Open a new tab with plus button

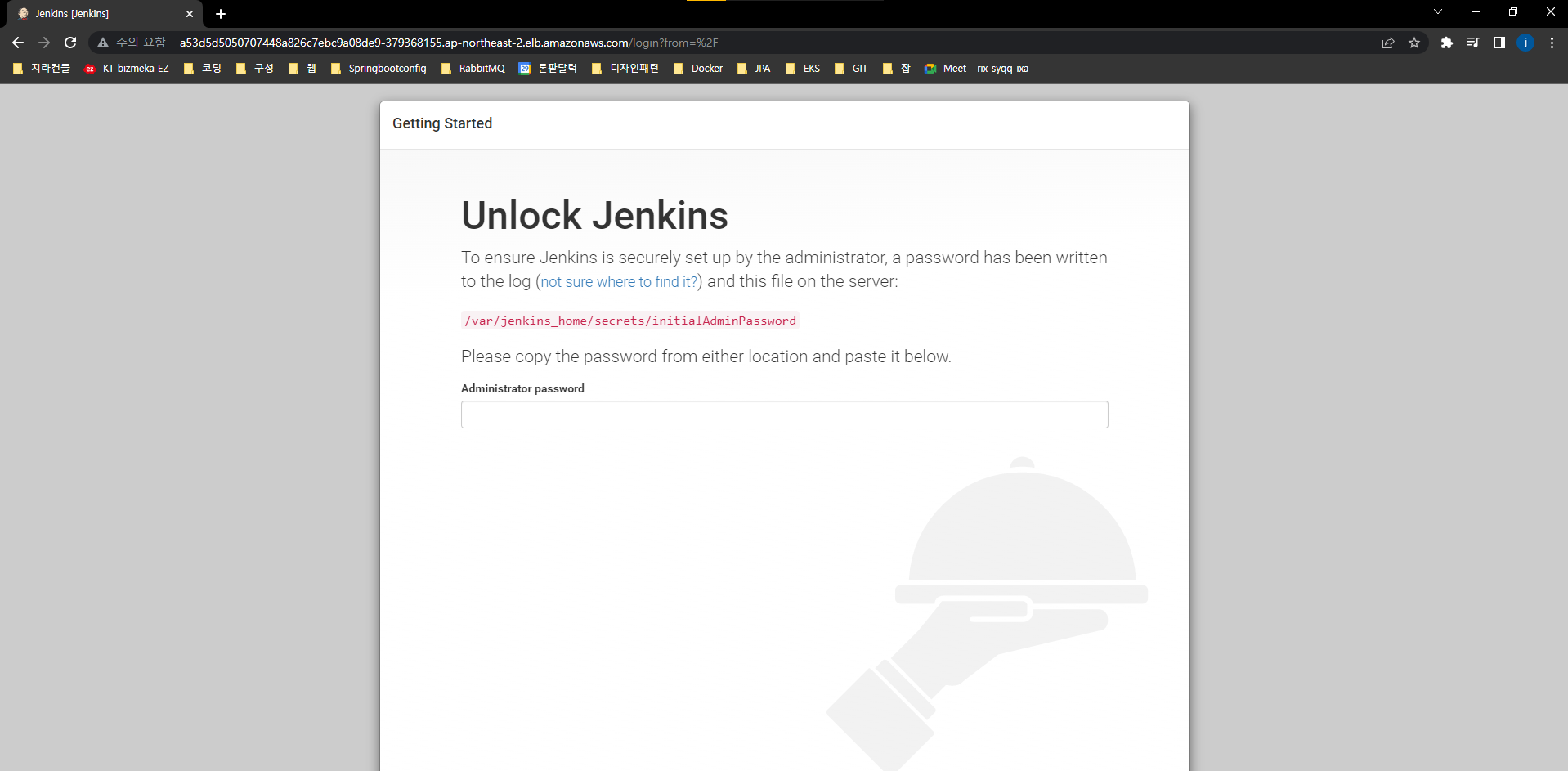coord(221,14)
